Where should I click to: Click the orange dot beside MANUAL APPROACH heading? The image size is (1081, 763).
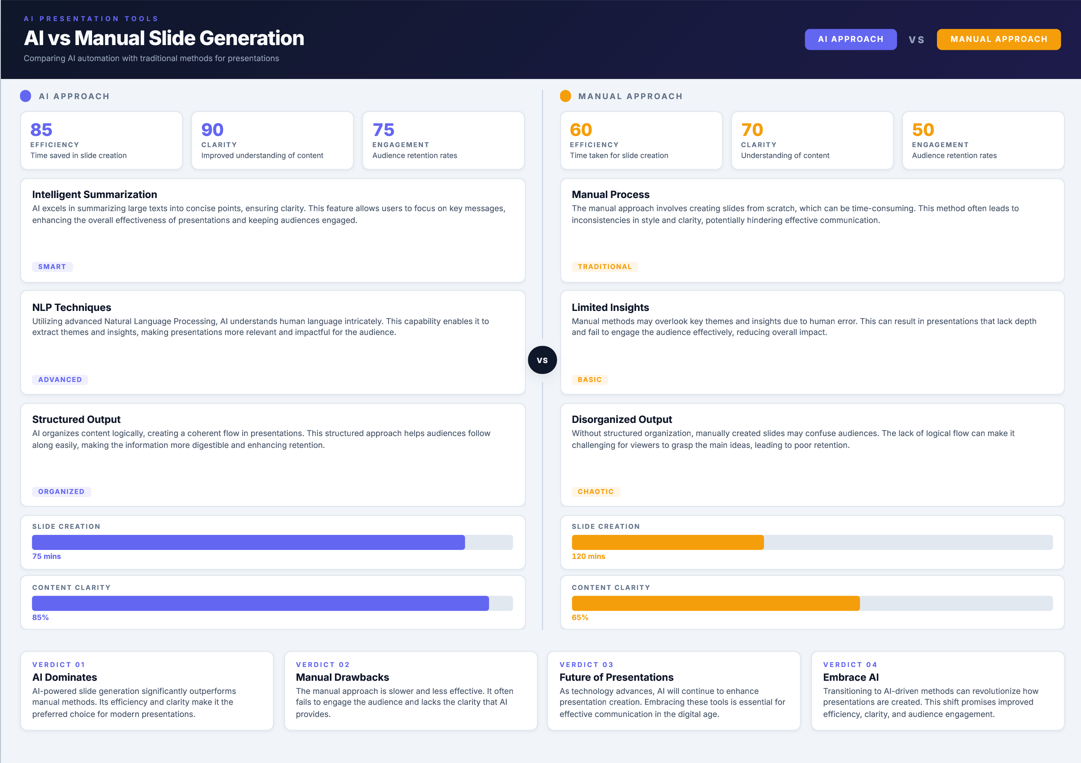[565, 96]
